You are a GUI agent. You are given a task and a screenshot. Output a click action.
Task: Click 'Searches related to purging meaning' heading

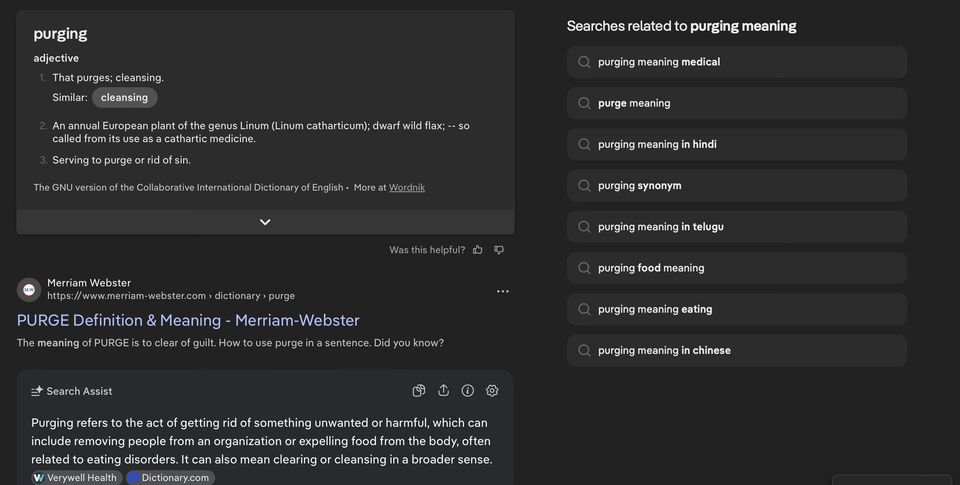click(x=681, y=26)
